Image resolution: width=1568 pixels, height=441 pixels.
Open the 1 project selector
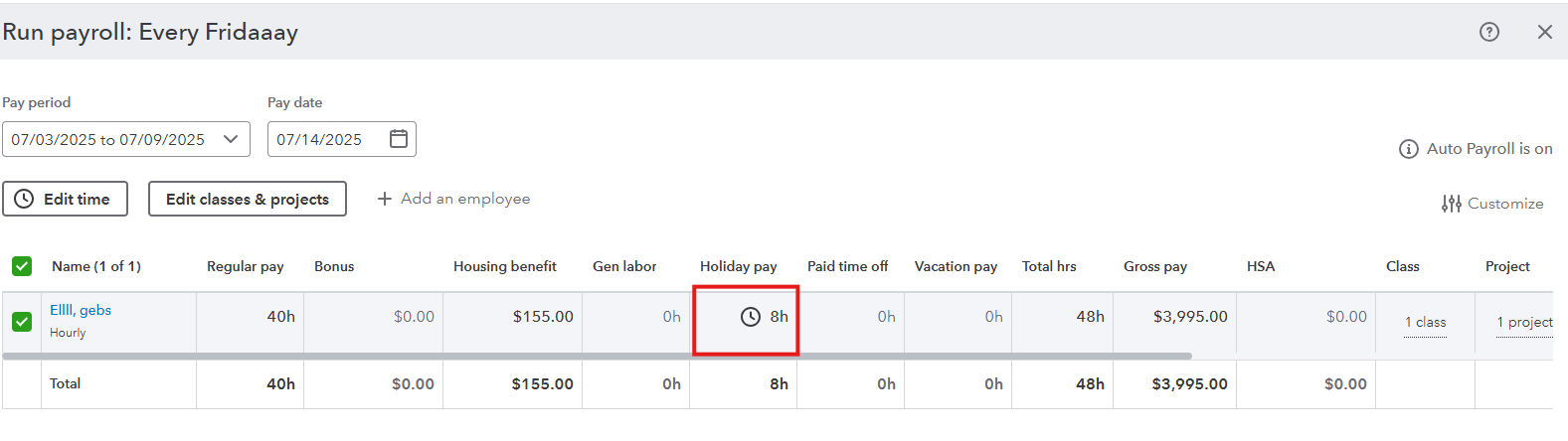1525,323
